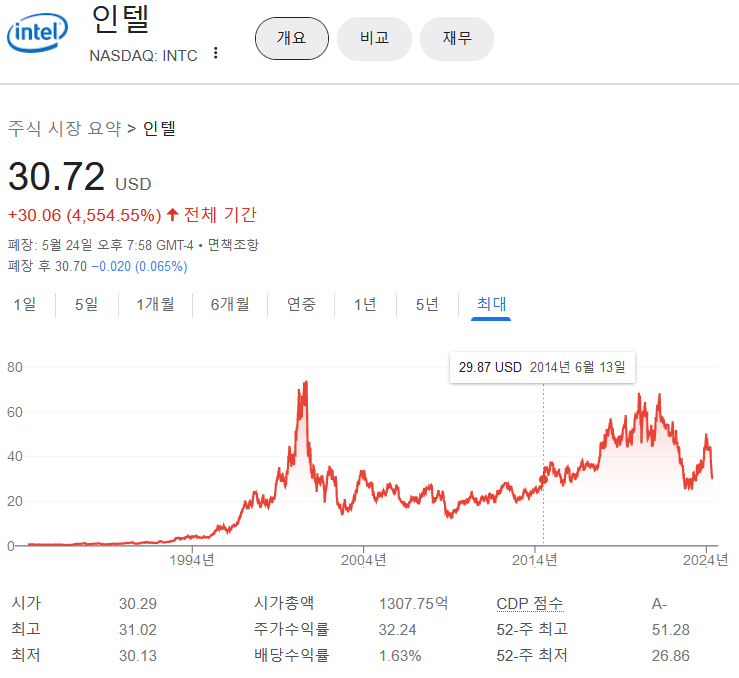Click the 52-주 최저 label

(532, 655)
